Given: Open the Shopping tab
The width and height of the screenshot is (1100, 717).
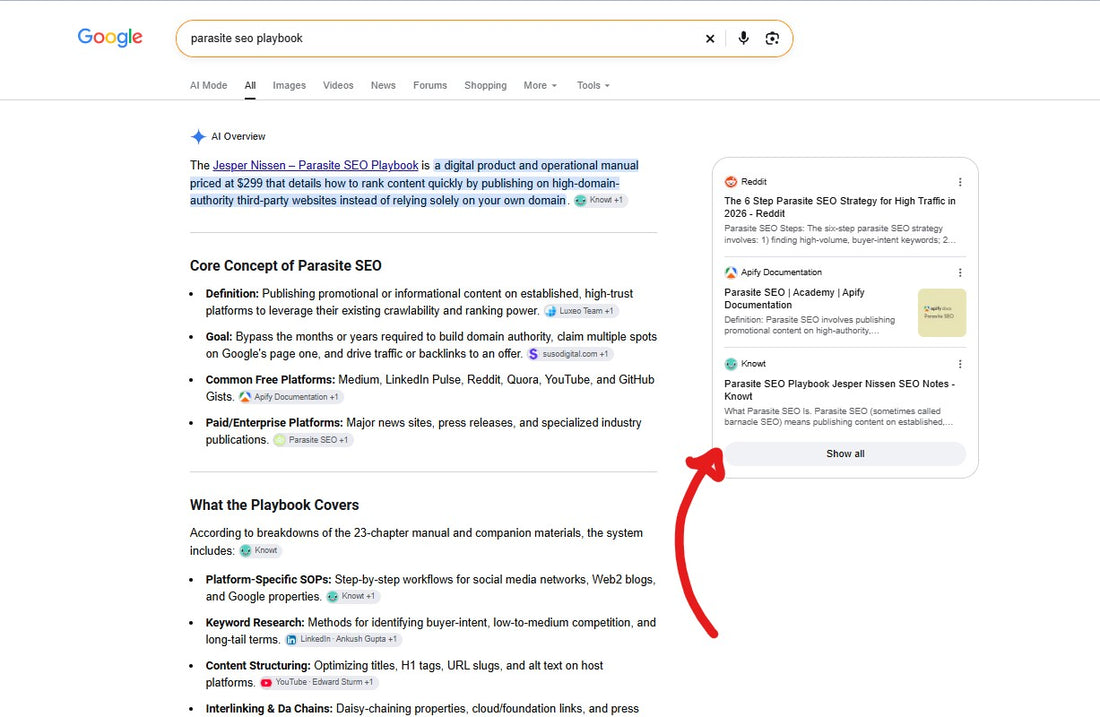Looking at the screenshot, I should coord(485,85).
